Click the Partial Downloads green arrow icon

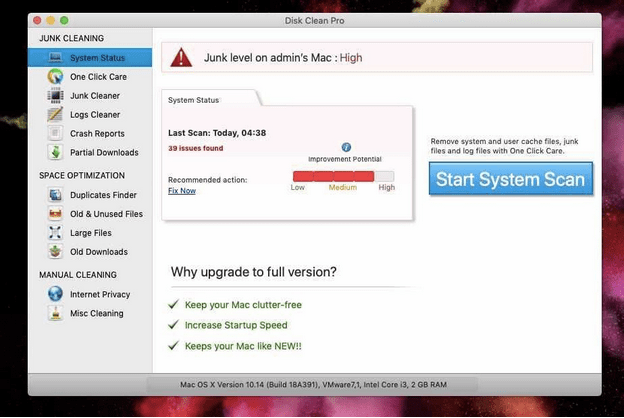click(55, 152)
